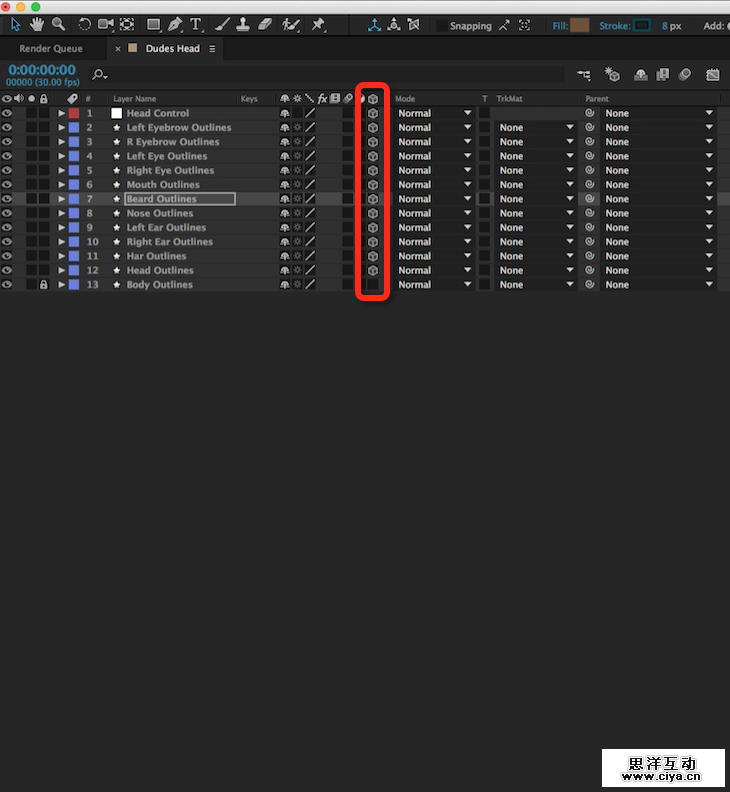Choose World Axis mode icon
730x792 pixels.
[394, 24]
